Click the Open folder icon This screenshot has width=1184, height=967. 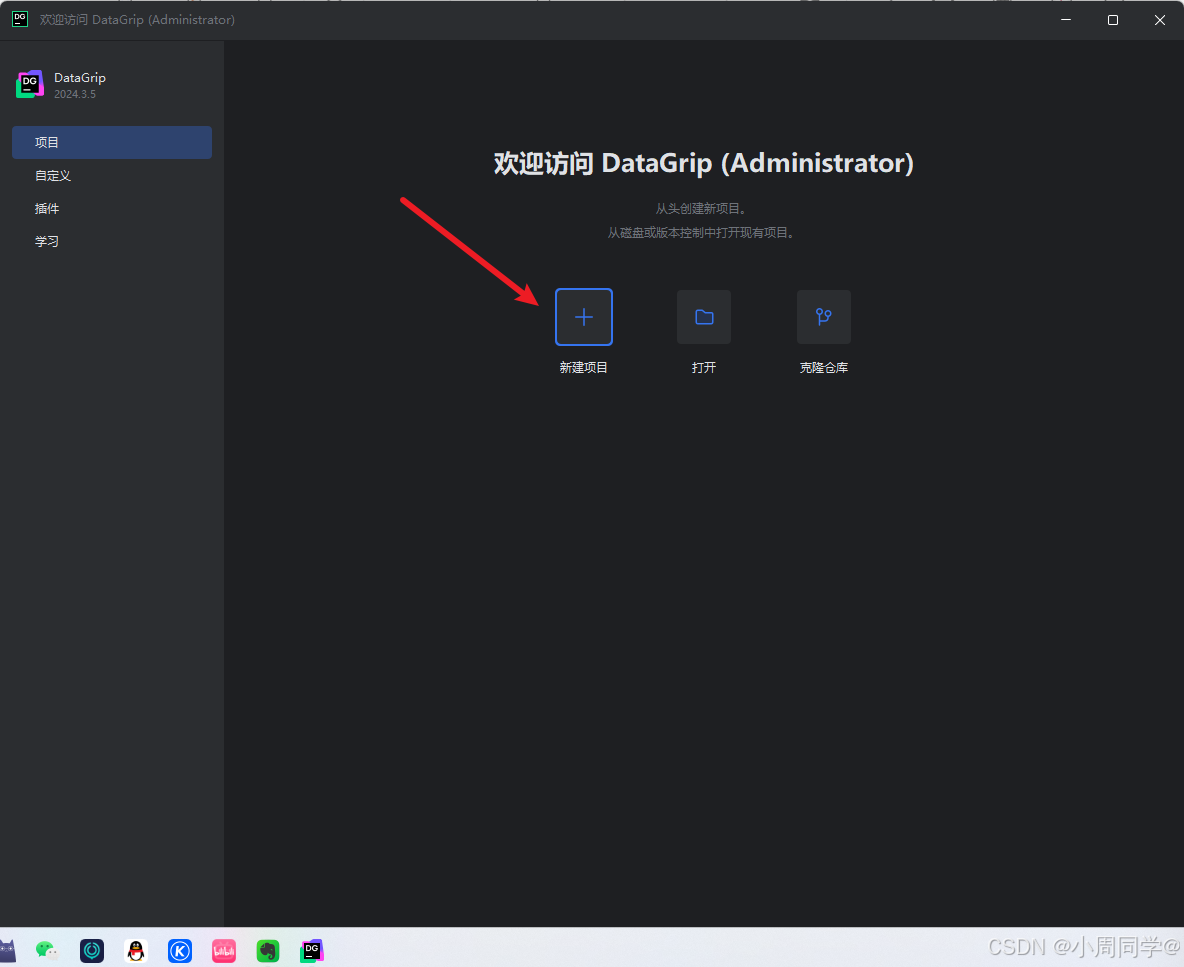click(704, 317)
